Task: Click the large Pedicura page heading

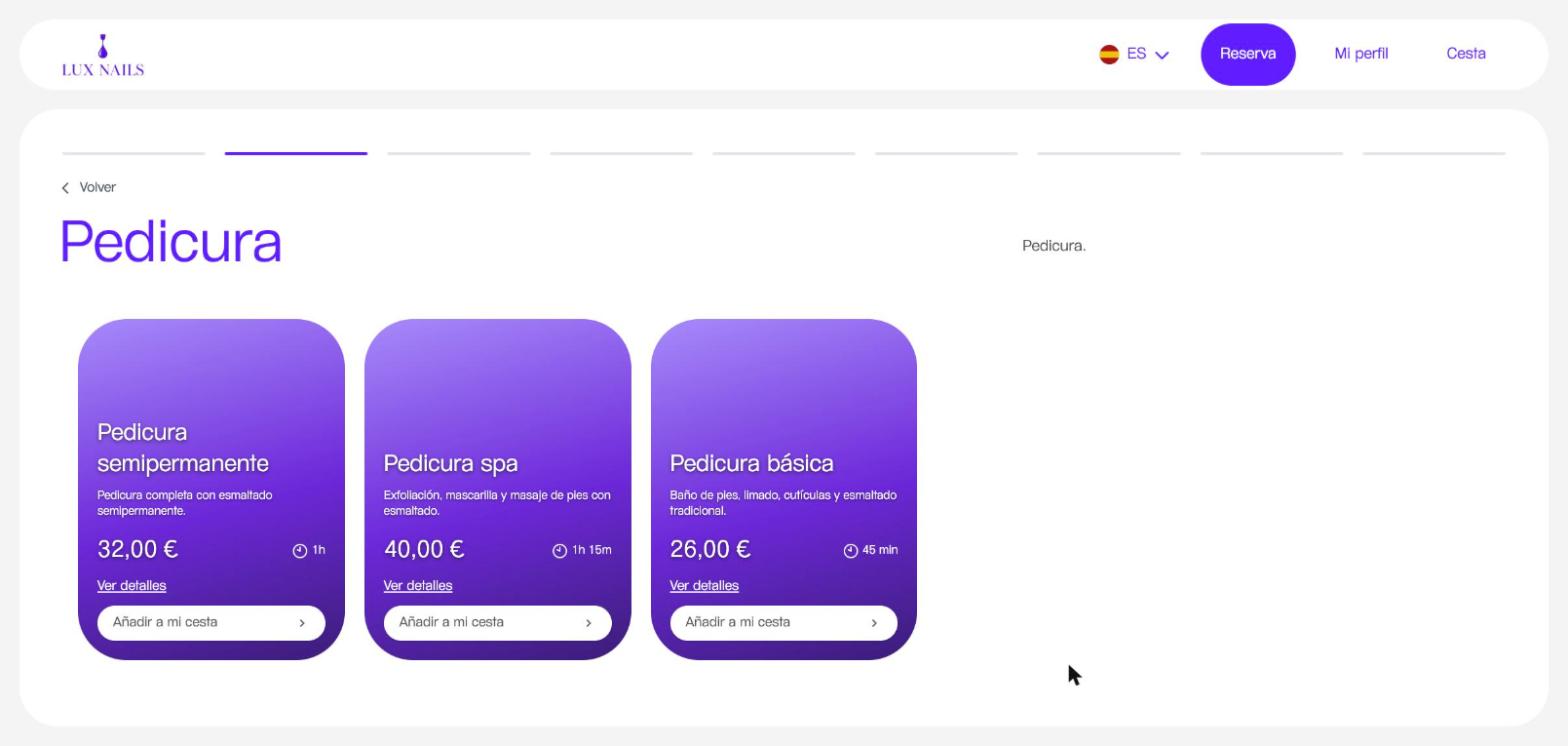Action: (171, 241)
